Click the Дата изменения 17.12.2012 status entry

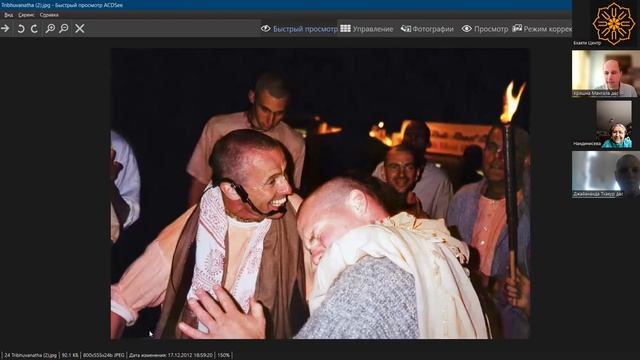pyautogui.click(x=171, y=356)
